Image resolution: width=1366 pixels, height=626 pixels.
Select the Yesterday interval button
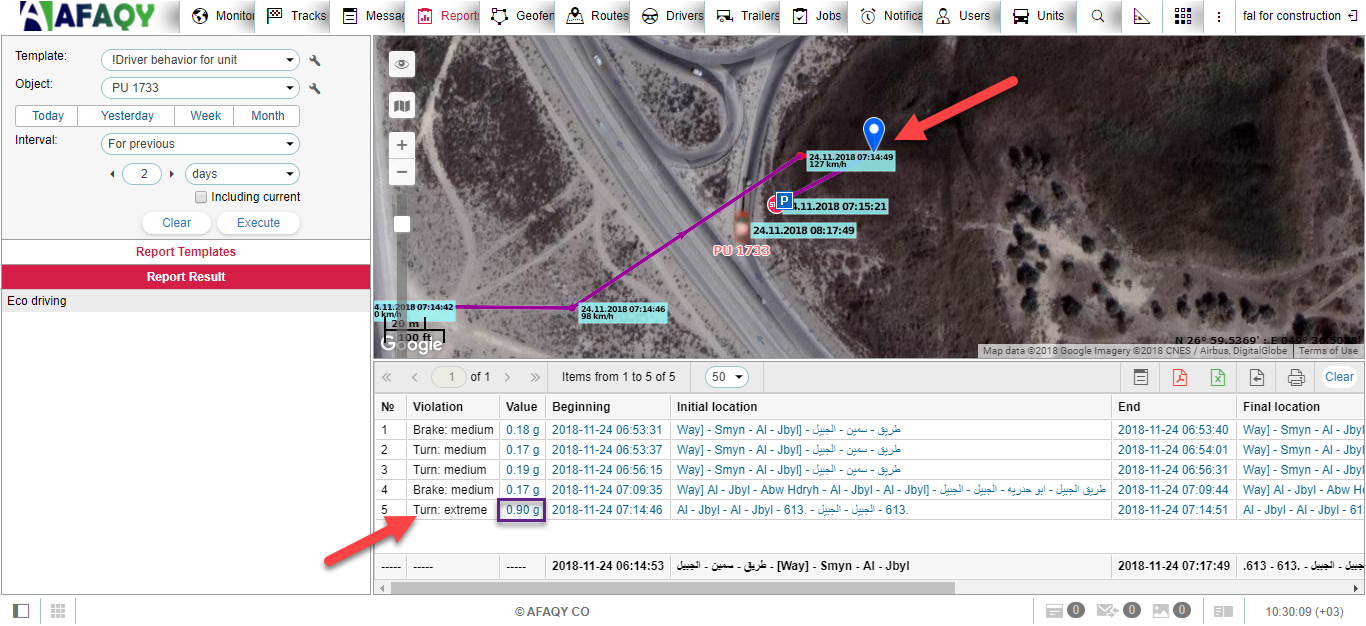pyautogui.click(x=127, y=116)
